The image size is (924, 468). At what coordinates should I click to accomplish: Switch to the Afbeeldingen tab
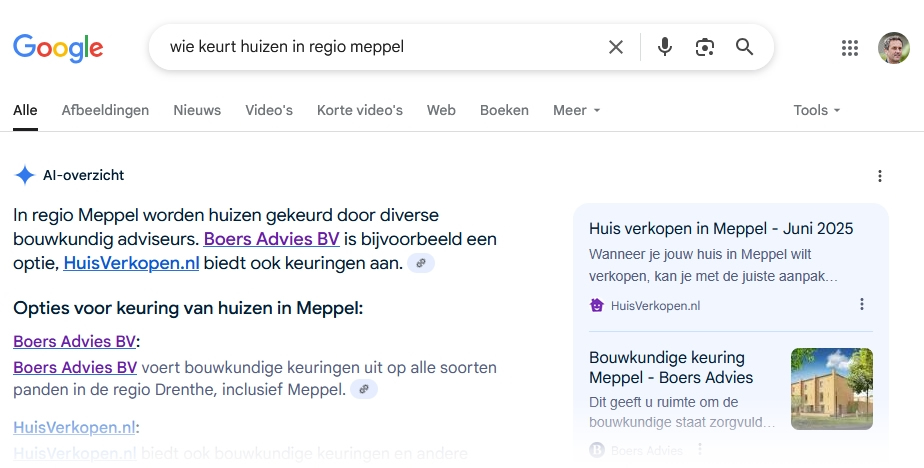(x=105, y=110)
